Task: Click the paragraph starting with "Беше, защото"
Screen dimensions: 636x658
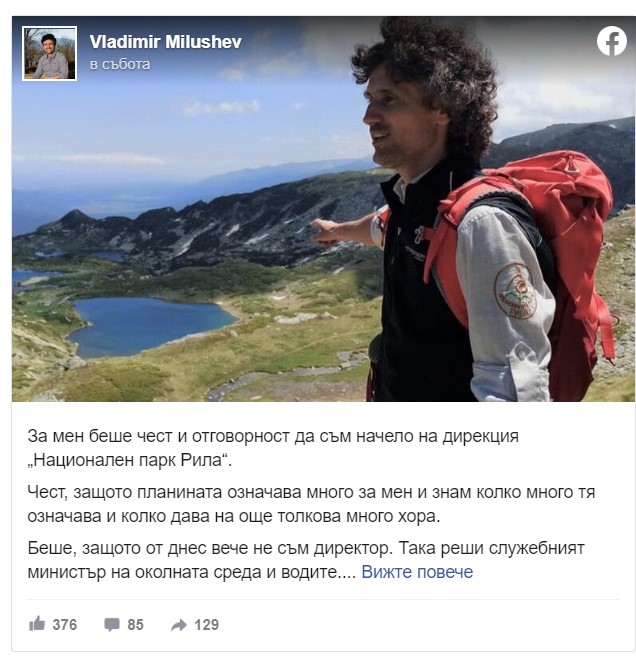Action: (306, 560)
